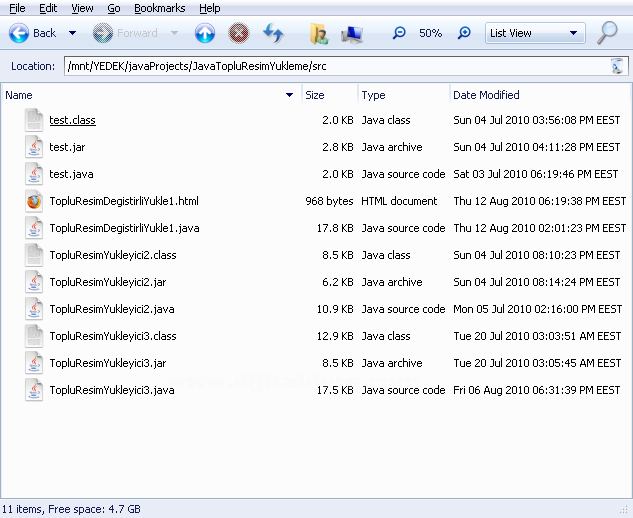This screenshot has width=633, height=518.
Task: Click the TopluResimYukleyici2.class icon
Action: point(34,255)
